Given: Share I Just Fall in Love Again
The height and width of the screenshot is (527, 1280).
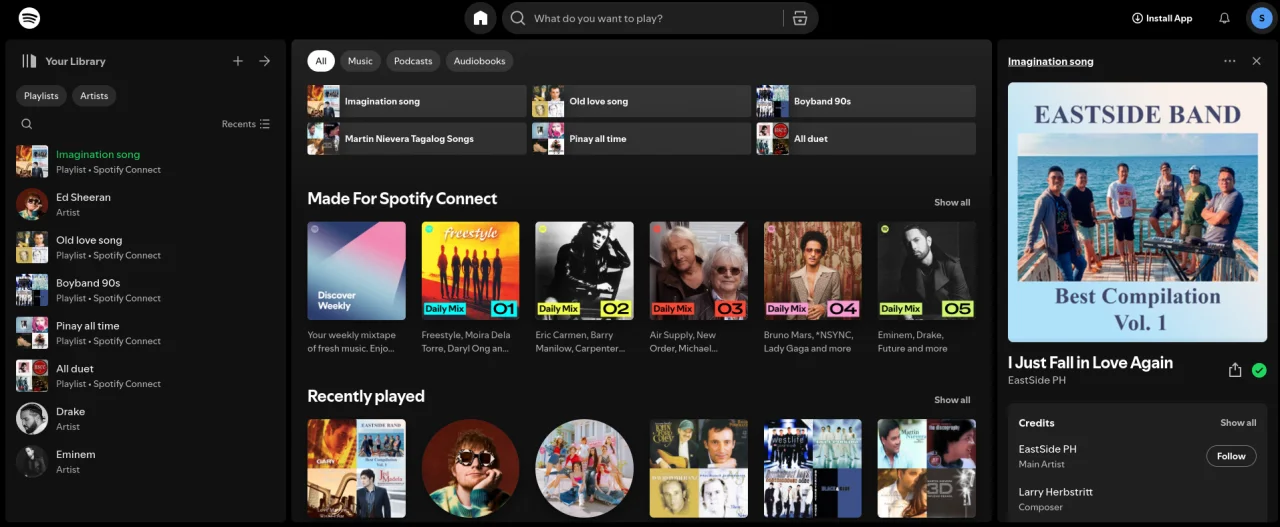Looking at the screenshot, I should pos(1235,370).
